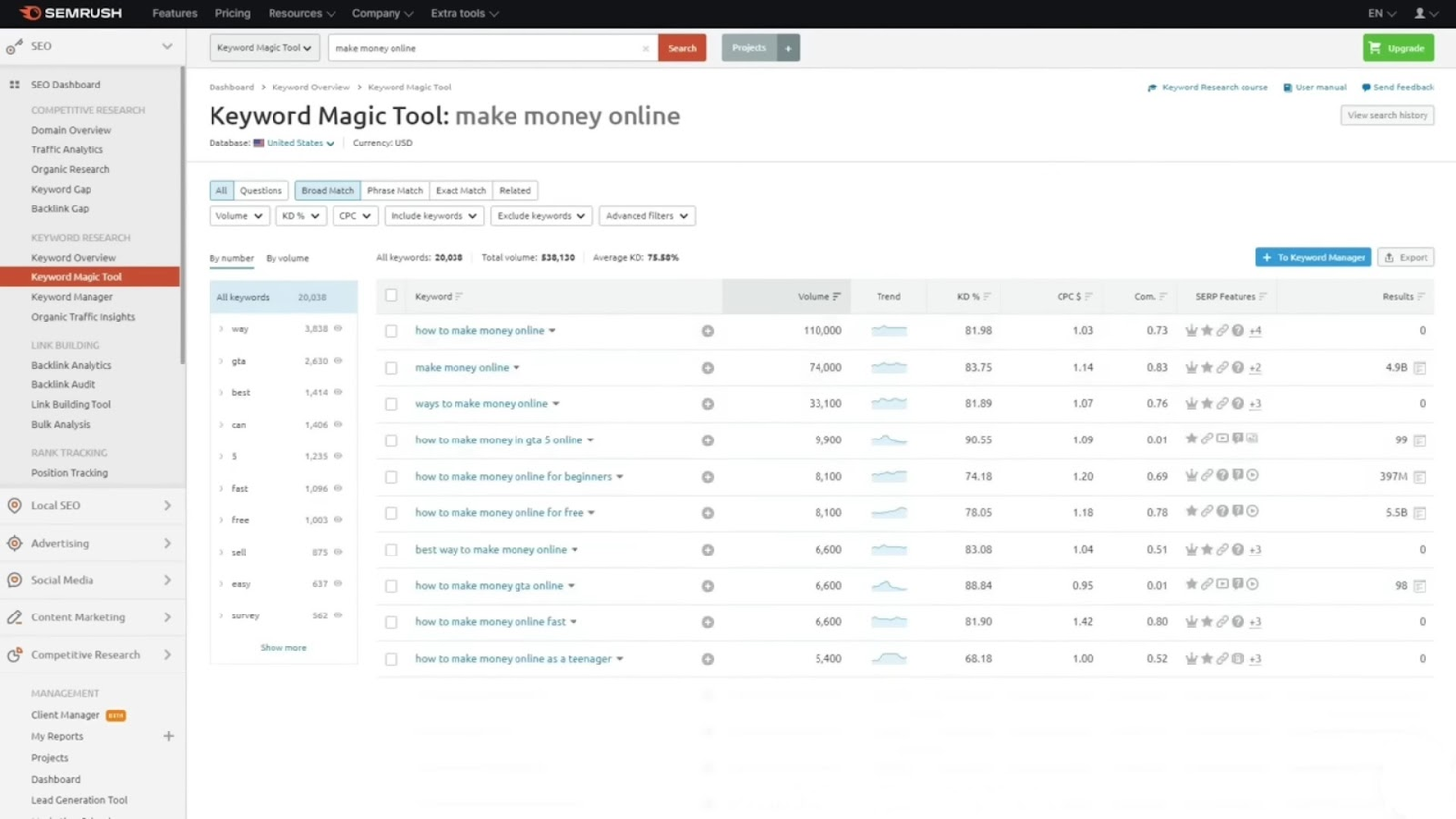Click the Semrush logo

pos(71,13)
